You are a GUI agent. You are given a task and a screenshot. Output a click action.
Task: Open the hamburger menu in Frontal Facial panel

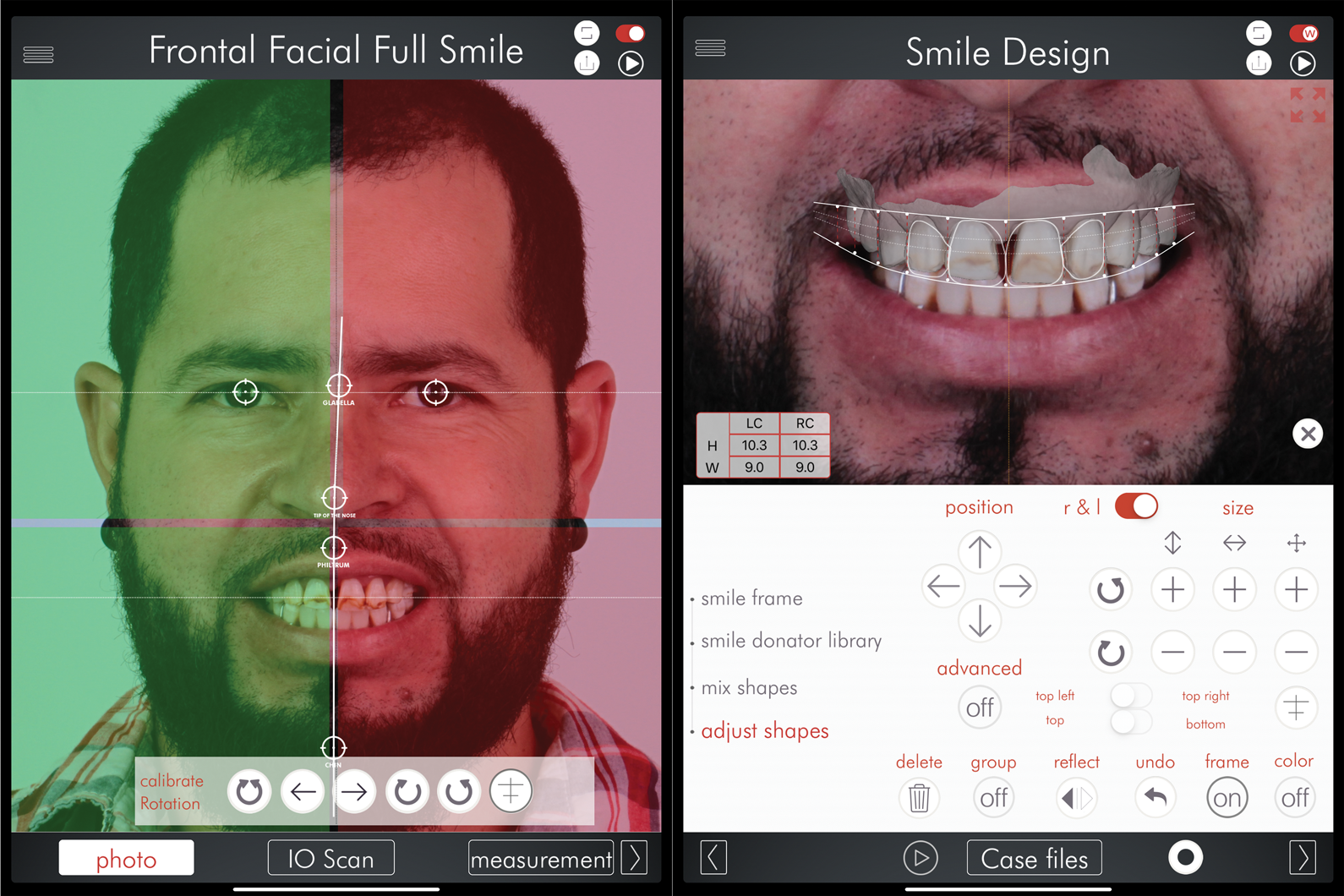click(x=38, y=55)
